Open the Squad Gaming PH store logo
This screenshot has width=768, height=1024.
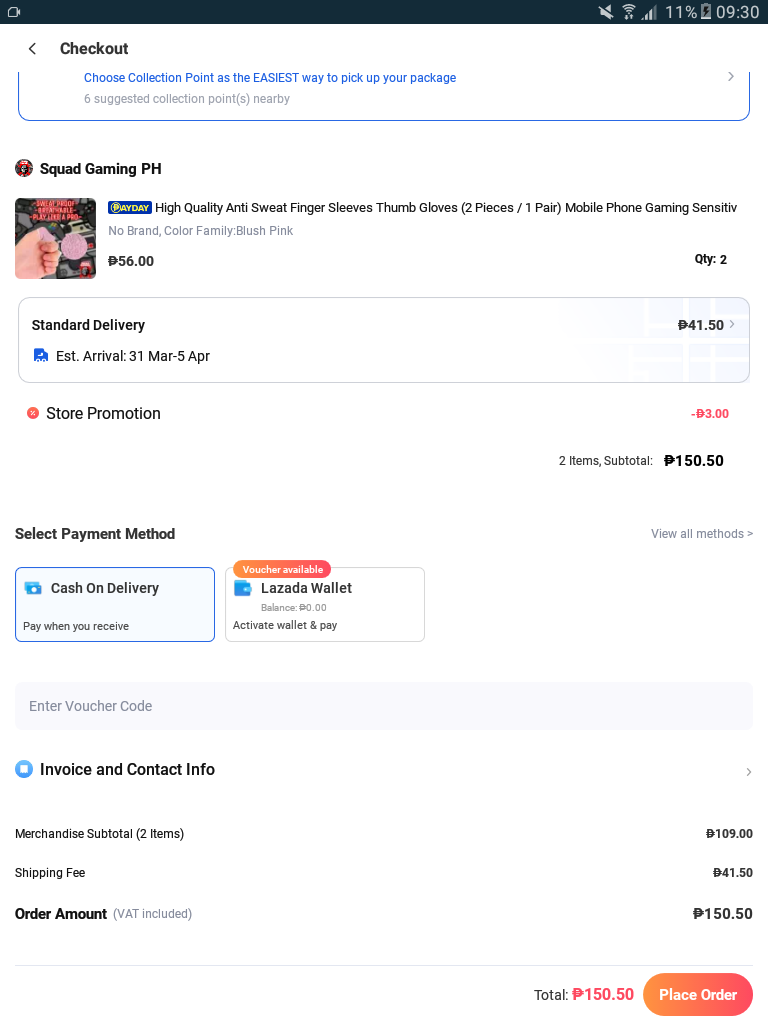click(x=24, y=168)
